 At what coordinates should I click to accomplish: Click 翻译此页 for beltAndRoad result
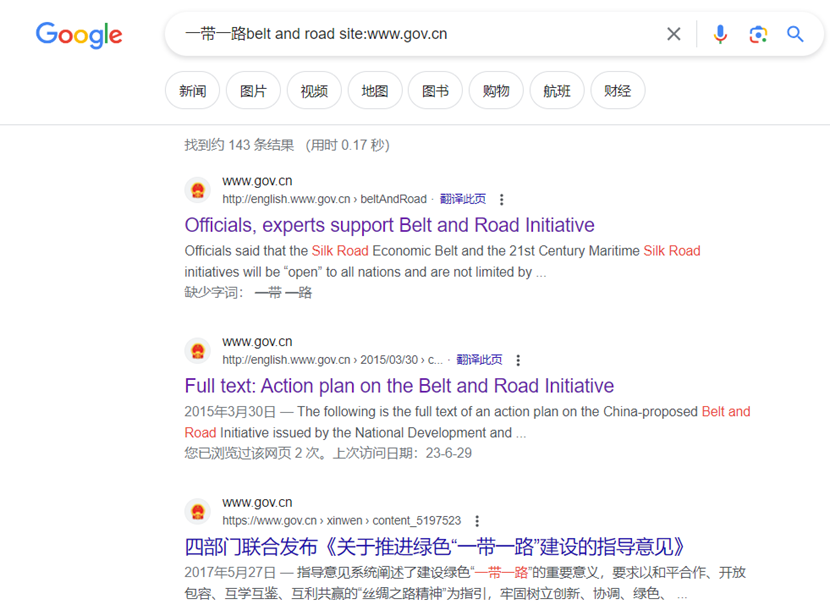(463, 199)
